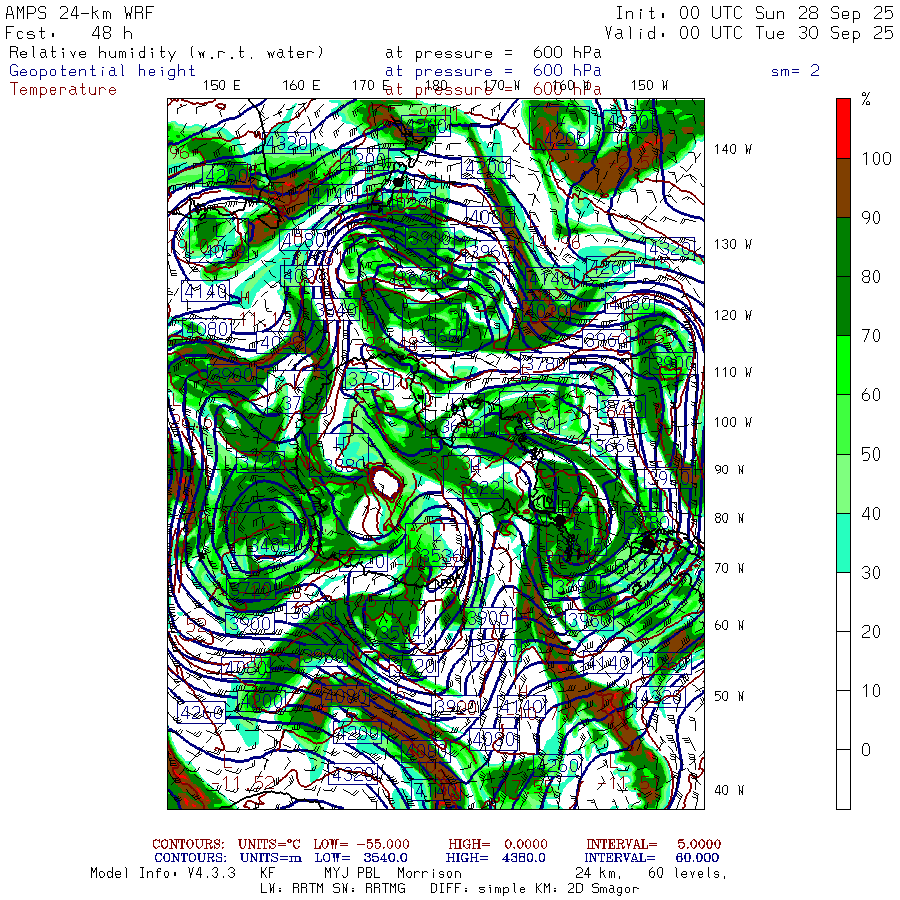Click the '70' tick label on color bar
This screenshot has width=900, height=900.
[871, 336]
